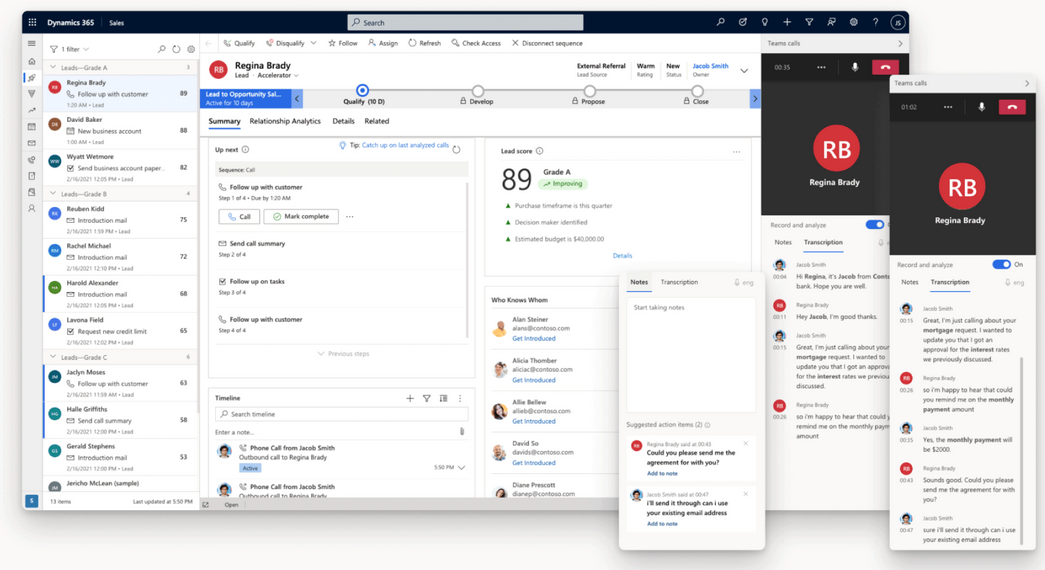Open the Disqualify dropdown arrow
The image size is (1045, 570).
coord(313,43)
